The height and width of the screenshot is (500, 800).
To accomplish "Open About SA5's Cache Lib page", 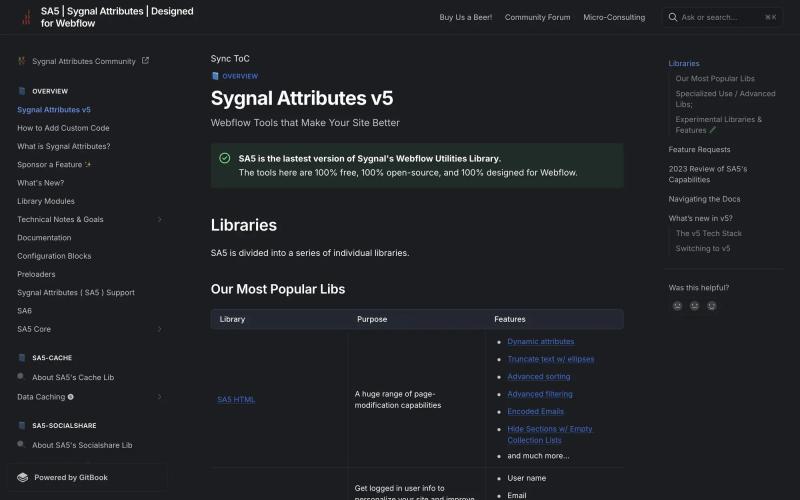I will coord(73,378).
